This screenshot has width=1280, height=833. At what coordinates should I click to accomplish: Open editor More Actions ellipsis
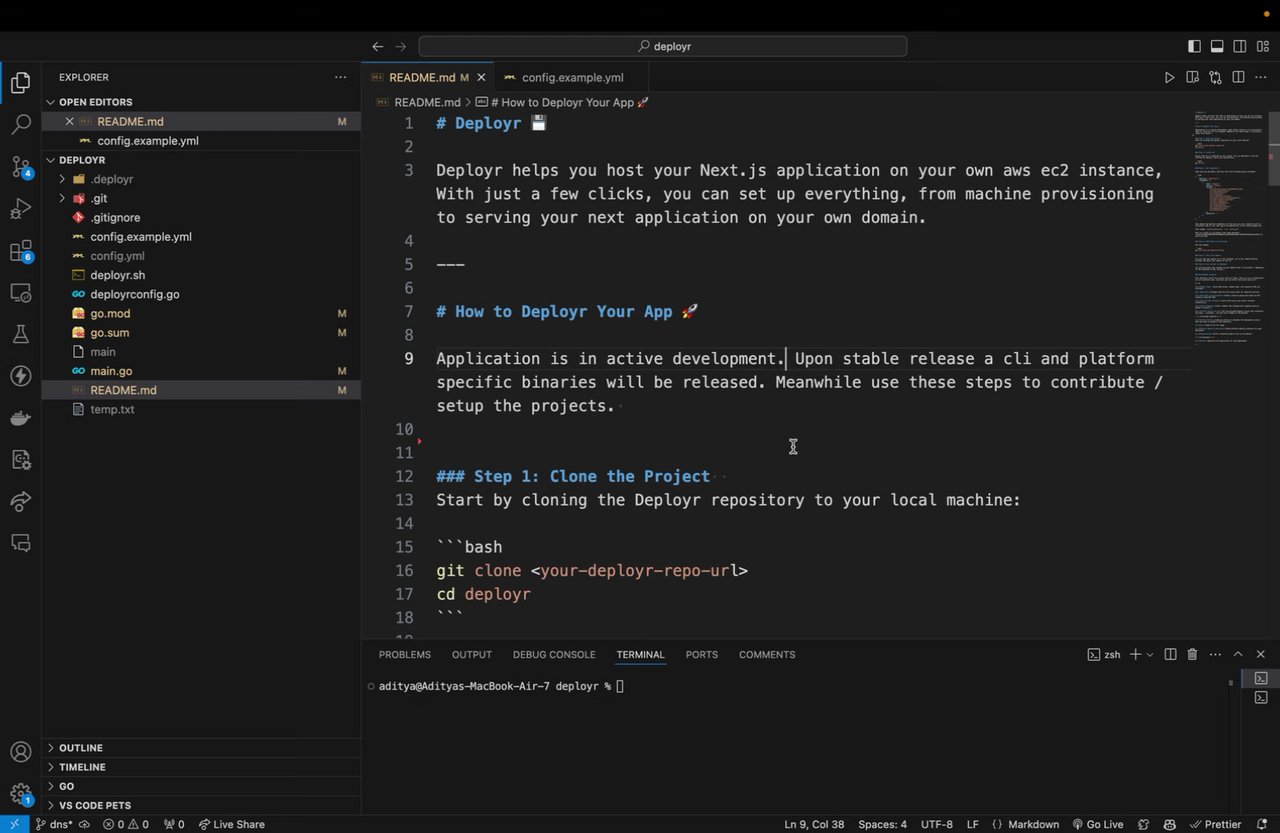point(1261,77)
